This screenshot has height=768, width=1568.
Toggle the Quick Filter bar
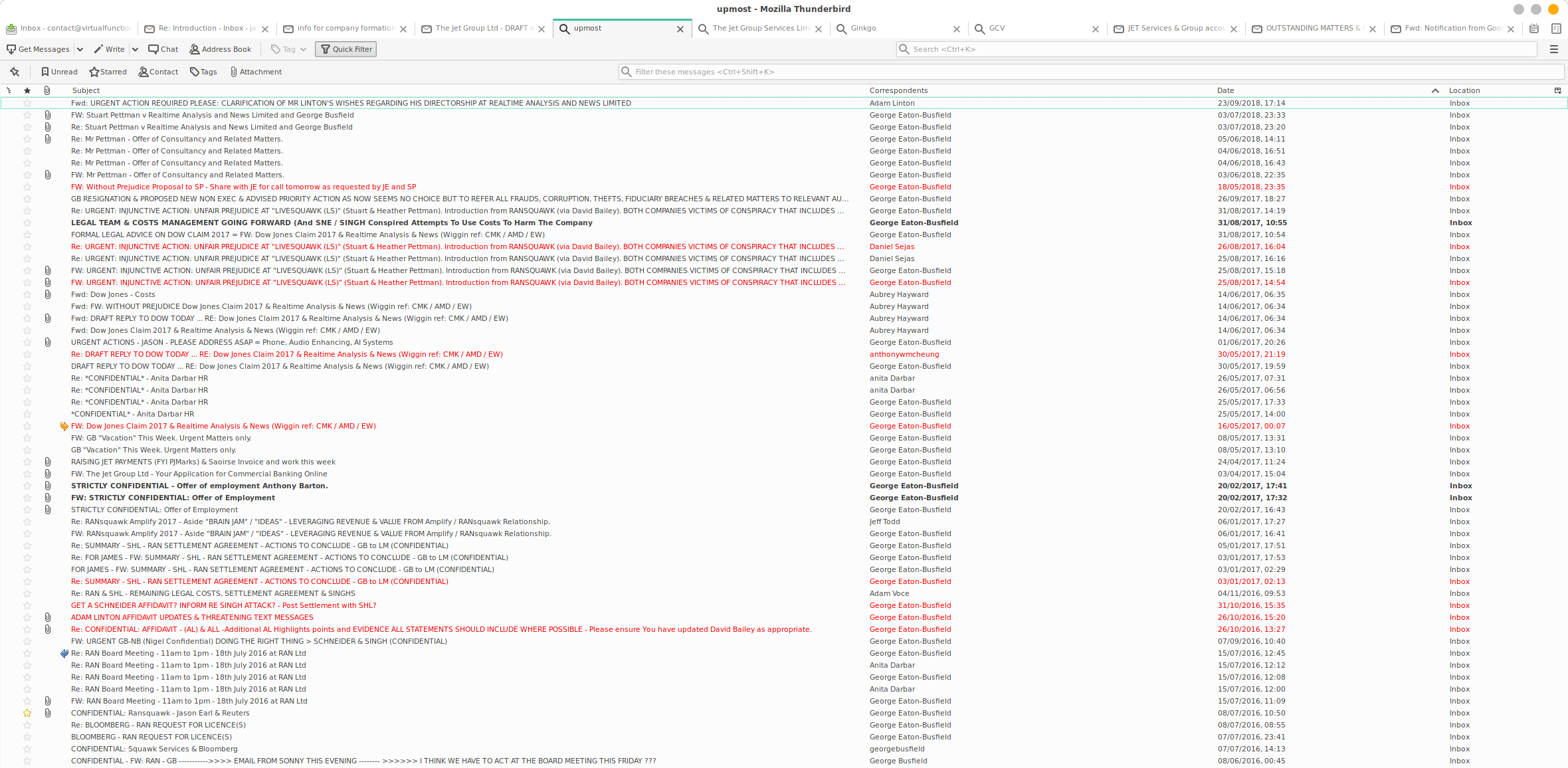coord(345,49)
